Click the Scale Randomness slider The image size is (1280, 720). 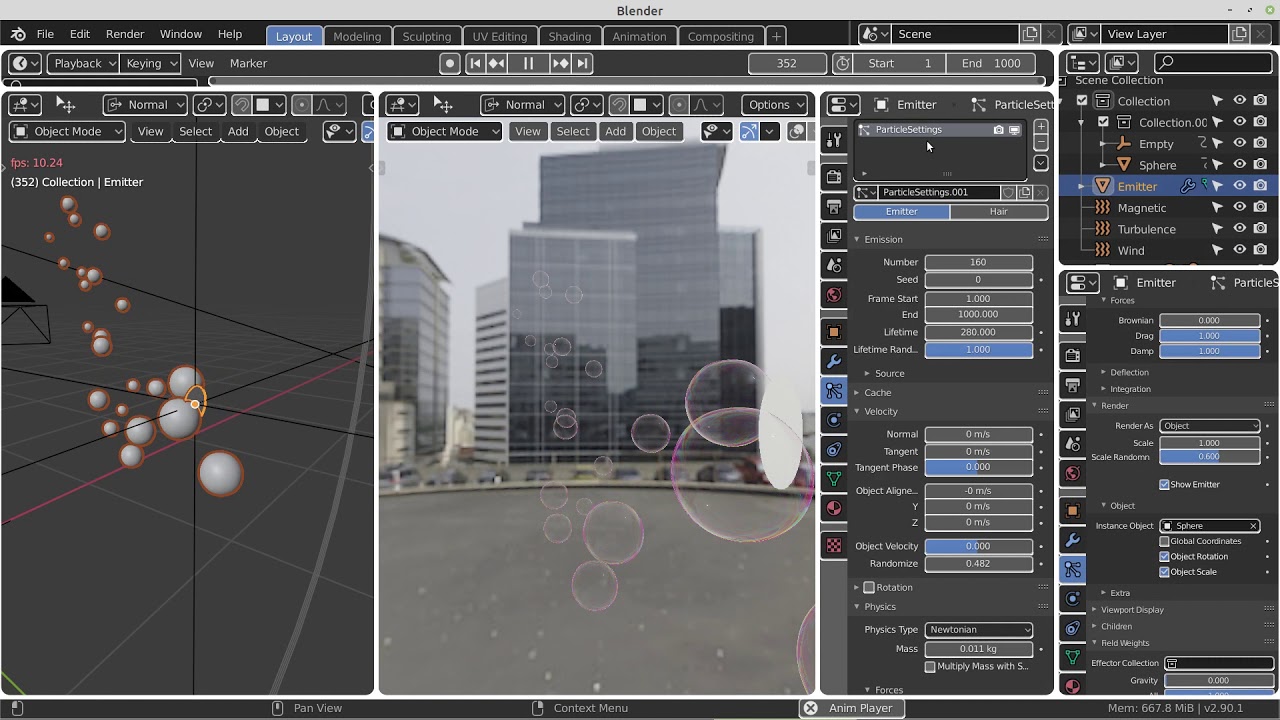tap(1209, 457)
